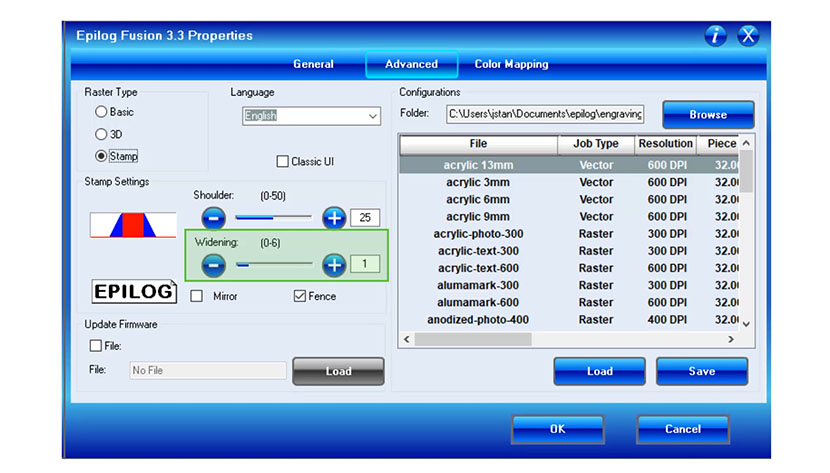Decrease Widening with the minus button
The image size is (830, 473).
pos(213,264)
